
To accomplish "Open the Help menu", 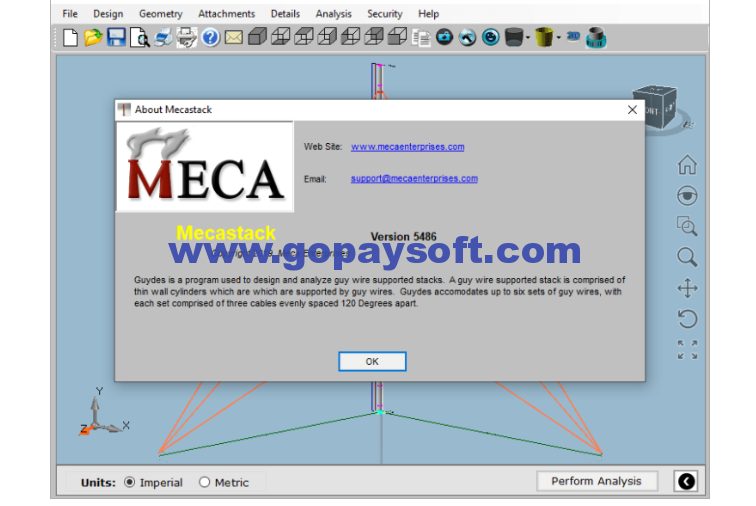I will (429, 14).
